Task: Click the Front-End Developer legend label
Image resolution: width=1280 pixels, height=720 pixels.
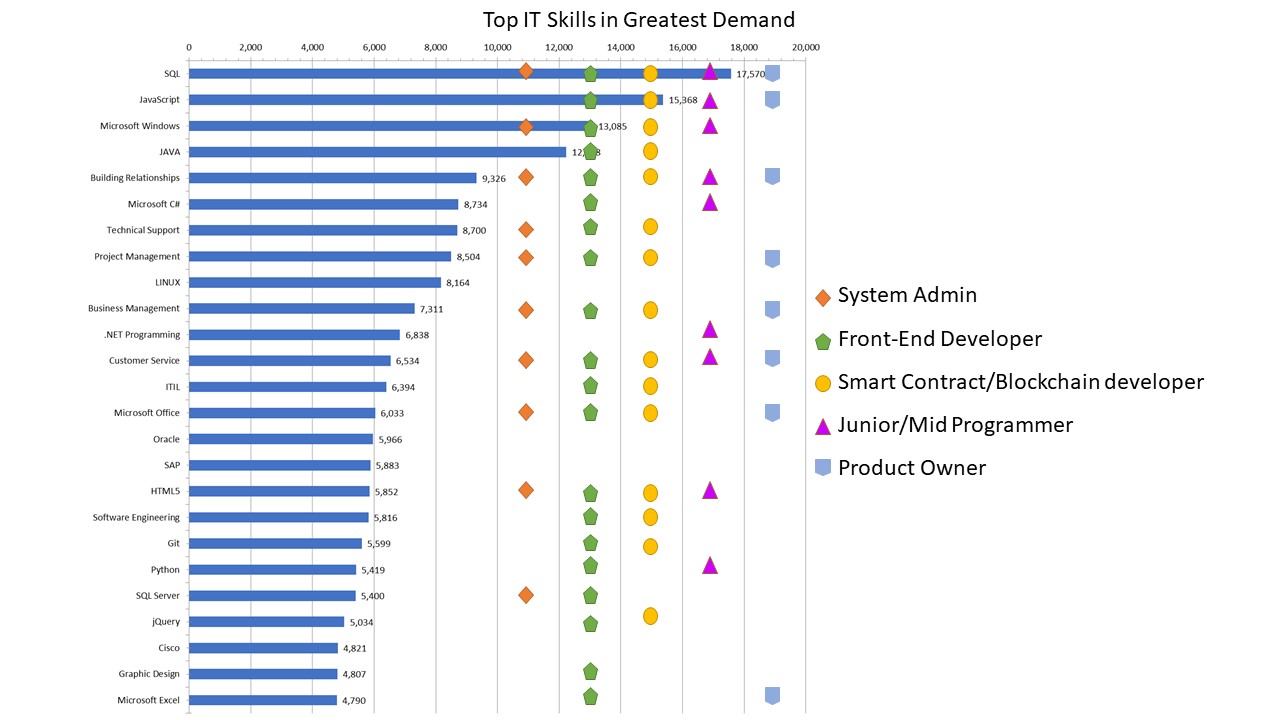Action: coord(940,339)
